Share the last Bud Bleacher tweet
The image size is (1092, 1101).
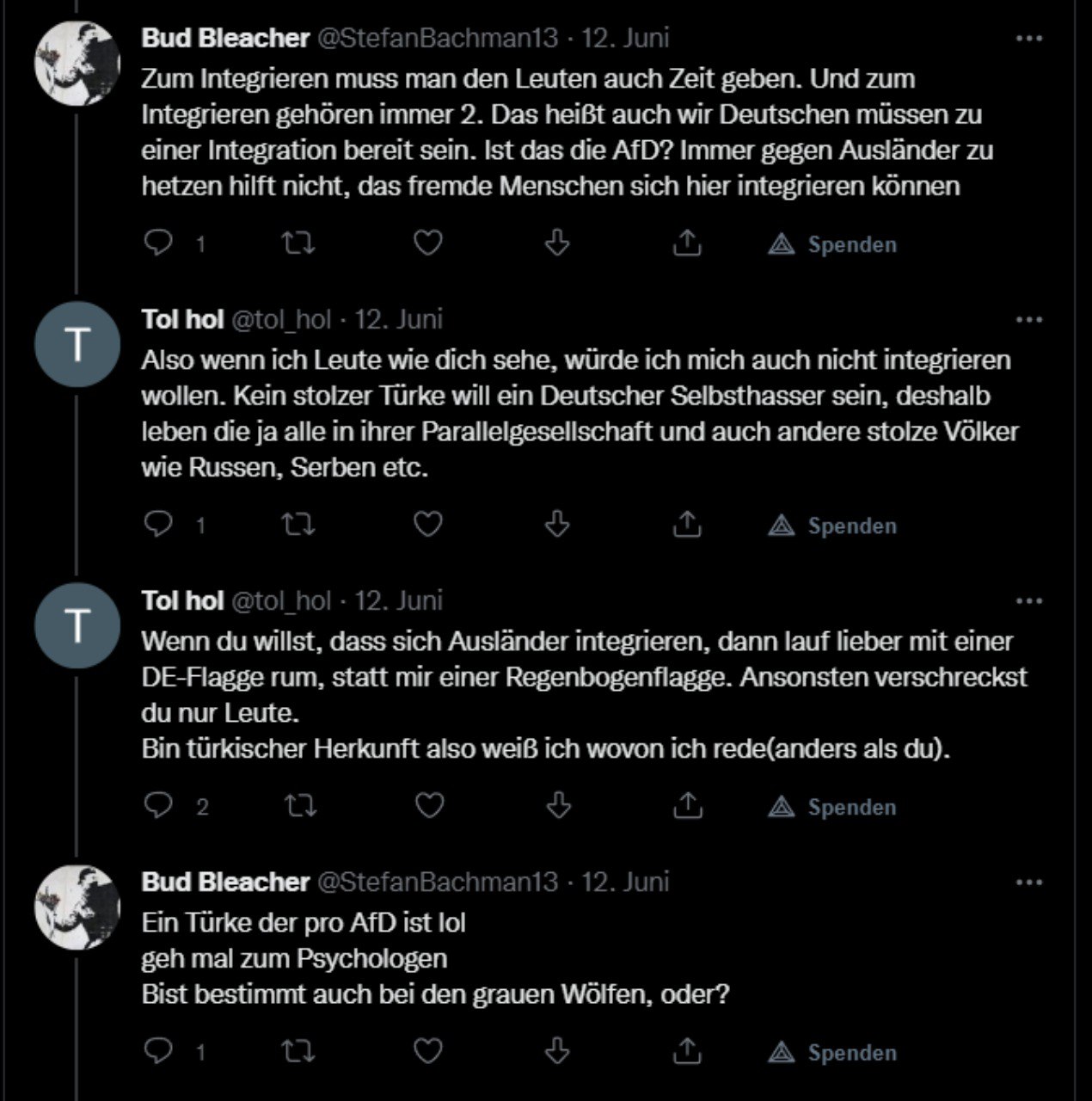click(x=687, y=1052)
